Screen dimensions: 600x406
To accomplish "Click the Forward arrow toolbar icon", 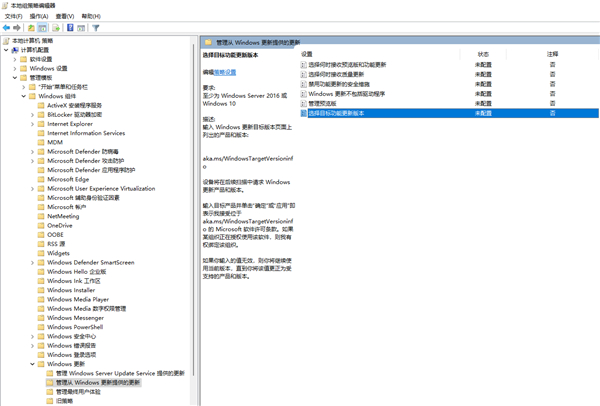I will (x=18, y=27).
